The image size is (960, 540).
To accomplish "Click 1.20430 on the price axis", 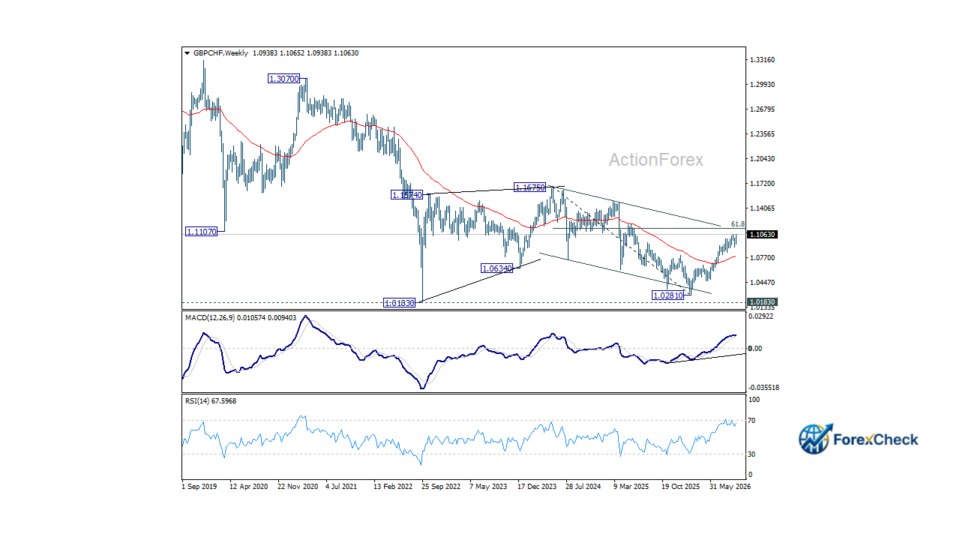I will (x=762, y=159).
